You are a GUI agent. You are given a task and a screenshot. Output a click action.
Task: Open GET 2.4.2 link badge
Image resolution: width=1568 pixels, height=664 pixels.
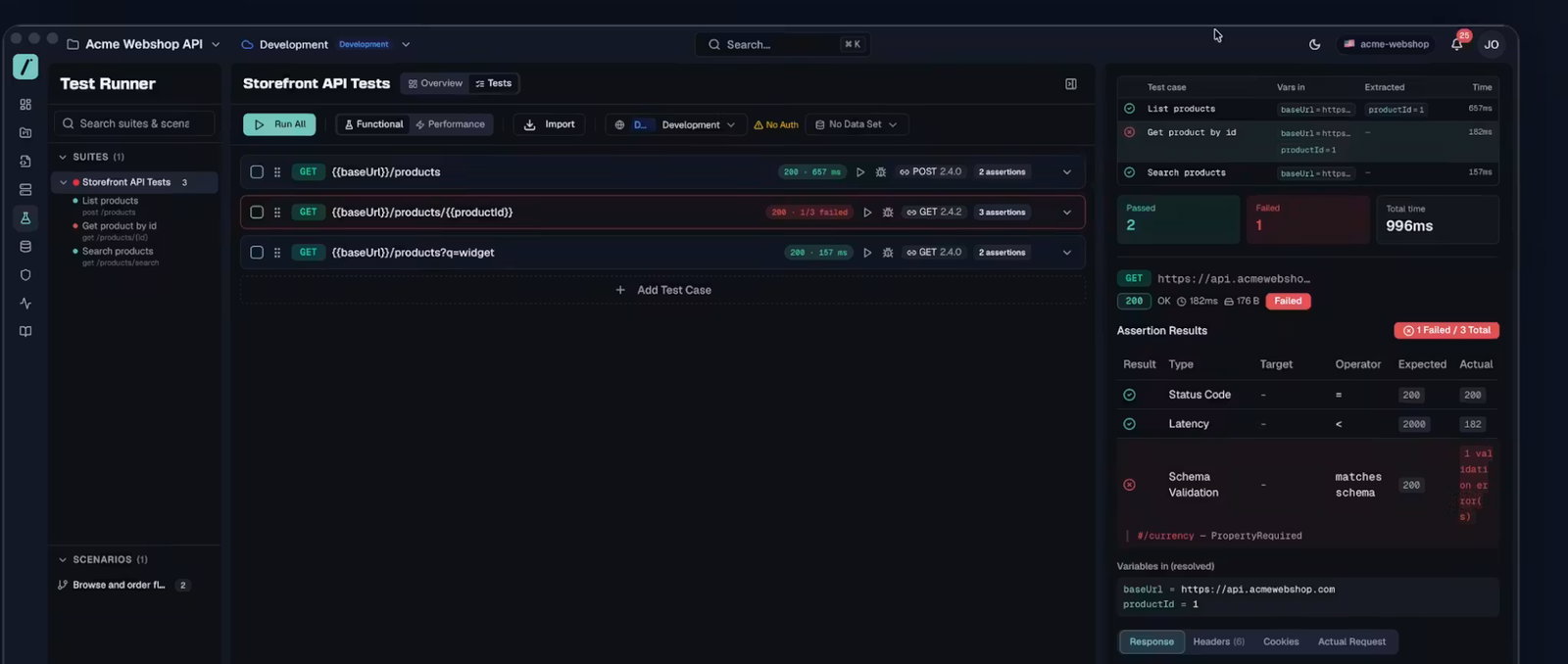(934, 213)
